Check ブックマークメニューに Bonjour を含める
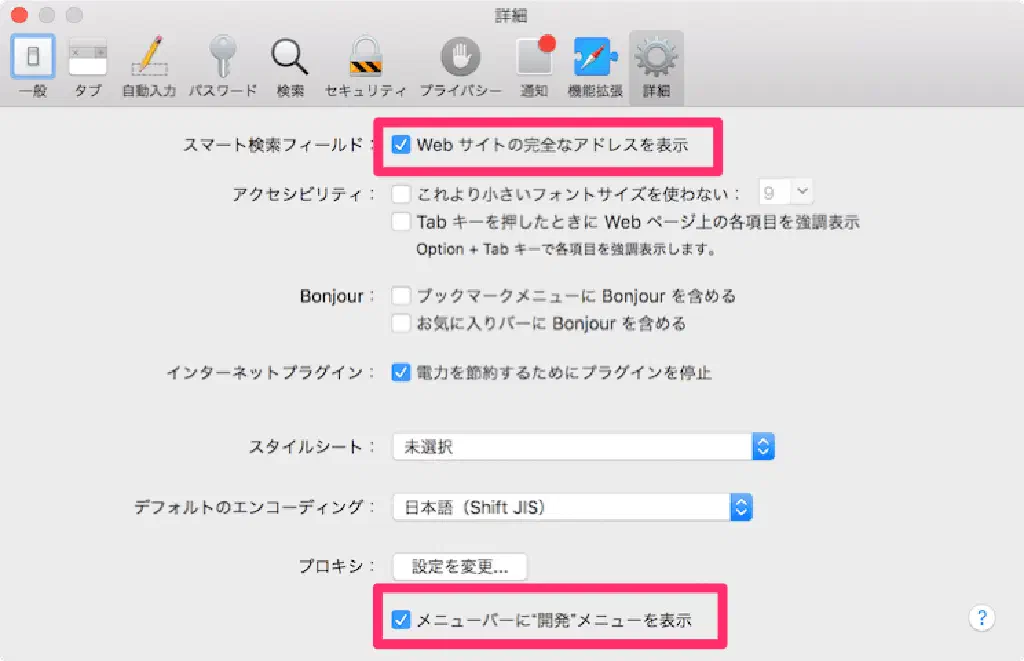The width and height of the screenshot is (1024, 661). 401,296
